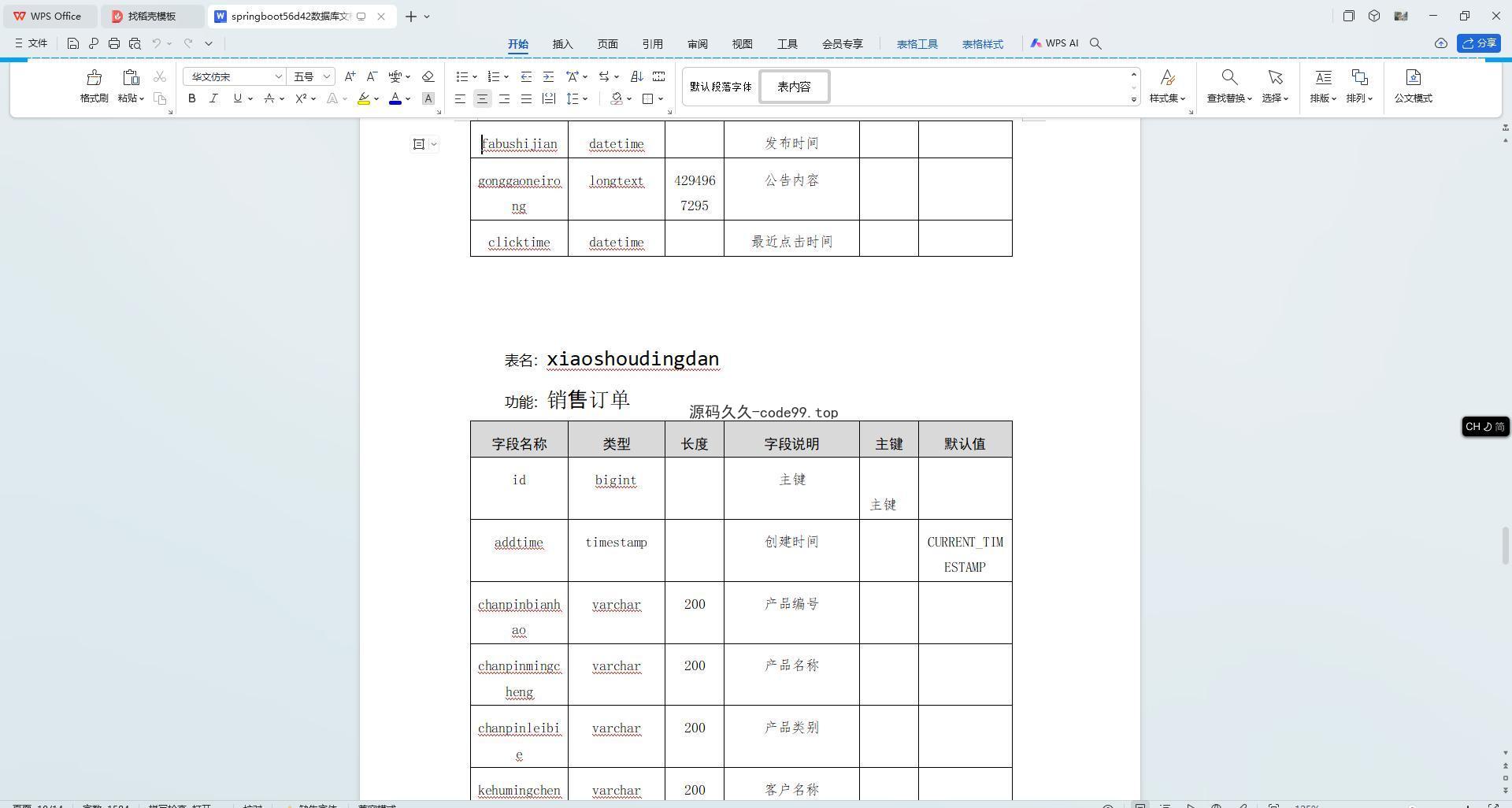The width and height of the screenshot is (1512, 808).
Task: Open WPS AI button
Action: tap(1054, 43)
